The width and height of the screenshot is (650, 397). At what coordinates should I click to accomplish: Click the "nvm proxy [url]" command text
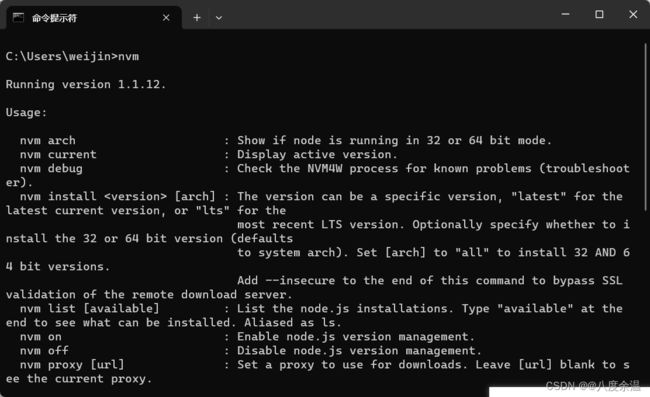(x=72, y=365)
